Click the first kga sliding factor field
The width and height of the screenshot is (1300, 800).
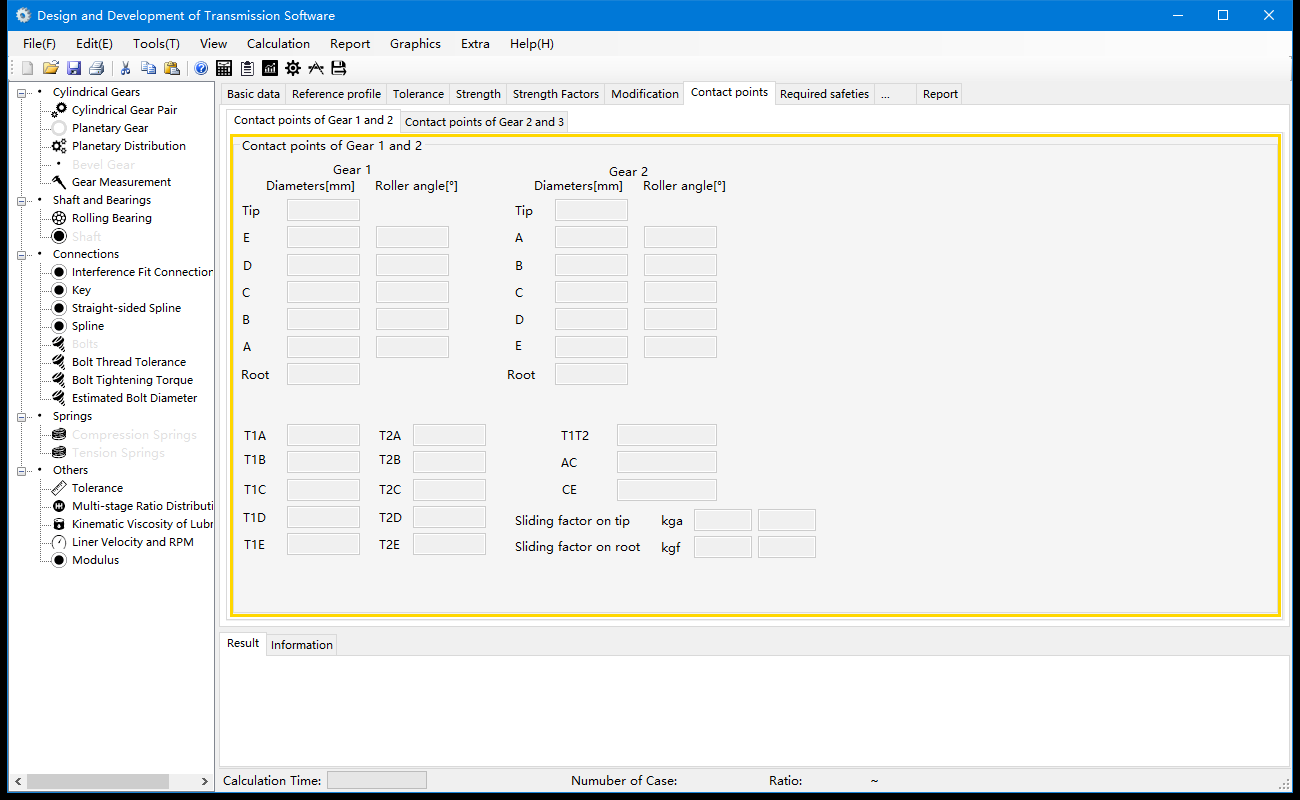[x=723, y=520]
